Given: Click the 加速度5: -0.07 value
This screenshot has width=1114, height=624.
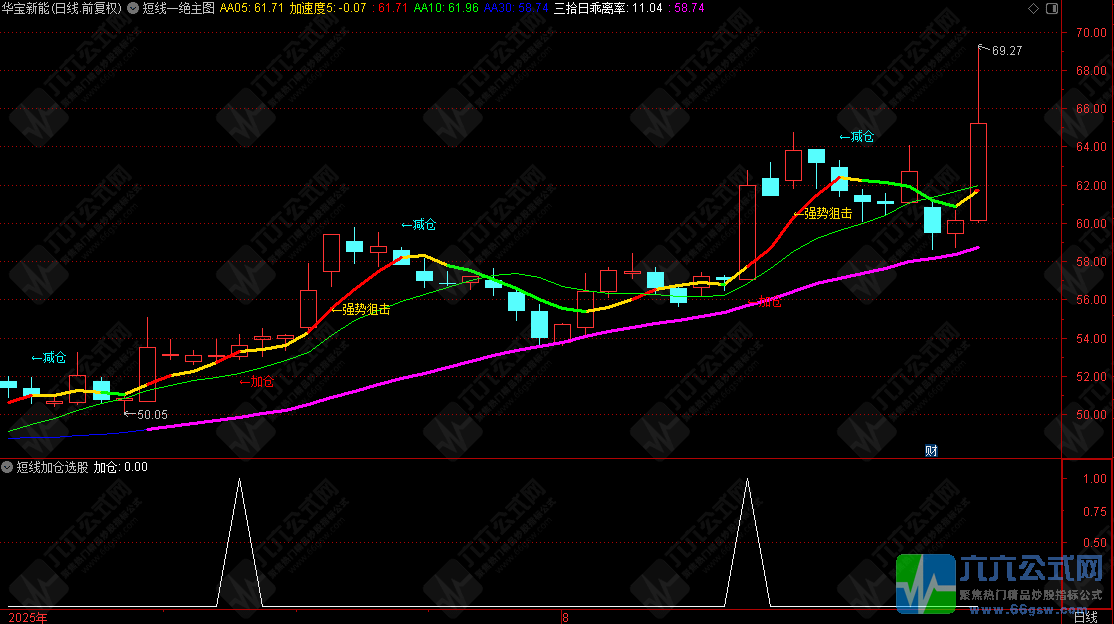Looking at the screenshot, I should pyautogui.click(x=328, y=9).
